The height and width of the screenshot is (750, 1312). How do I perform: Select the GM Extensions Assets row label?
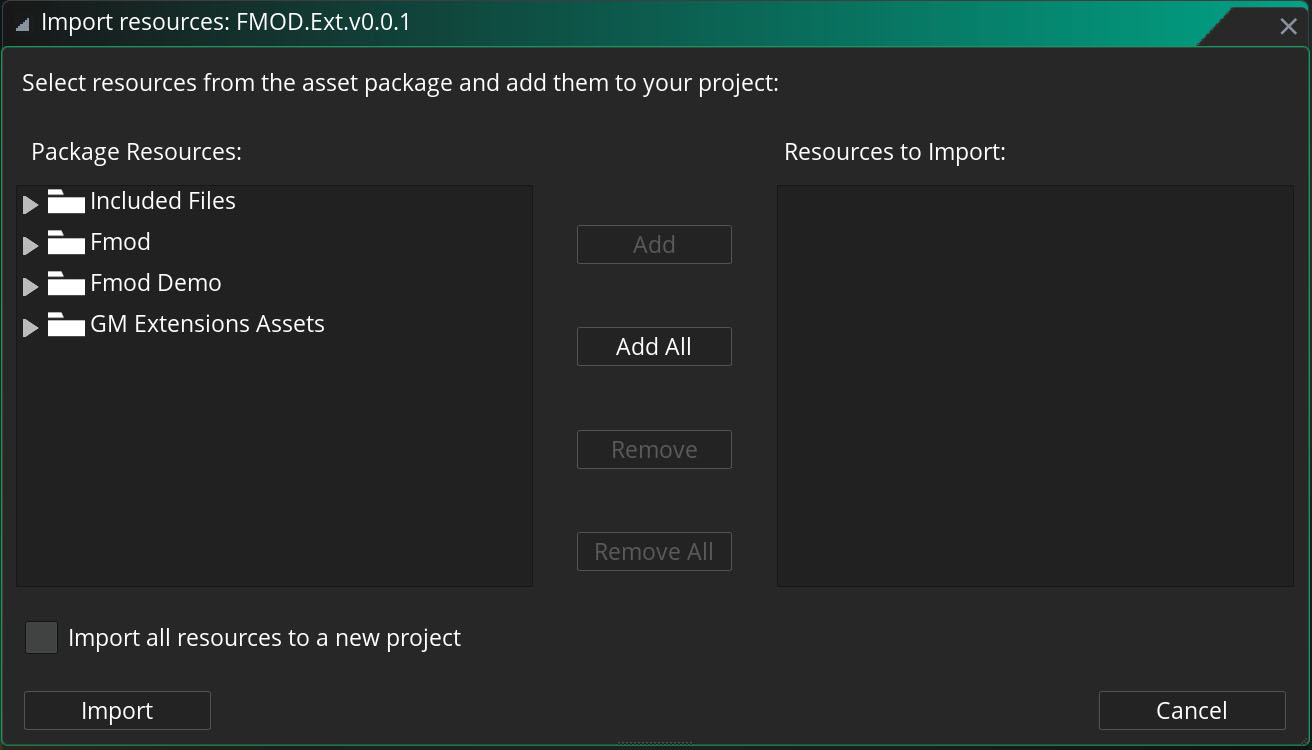(x=207, y=324)
